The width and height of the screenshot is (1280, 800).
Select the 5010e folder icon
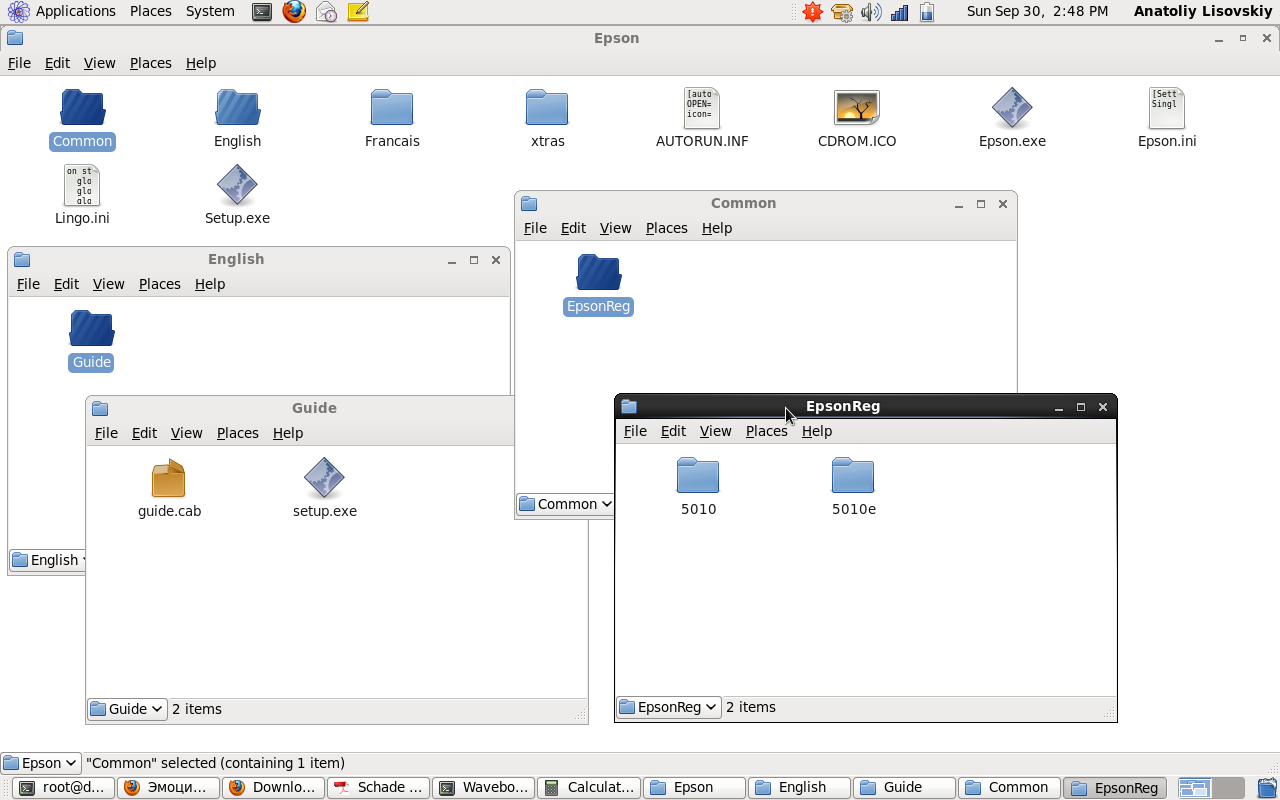coord(853,476)
